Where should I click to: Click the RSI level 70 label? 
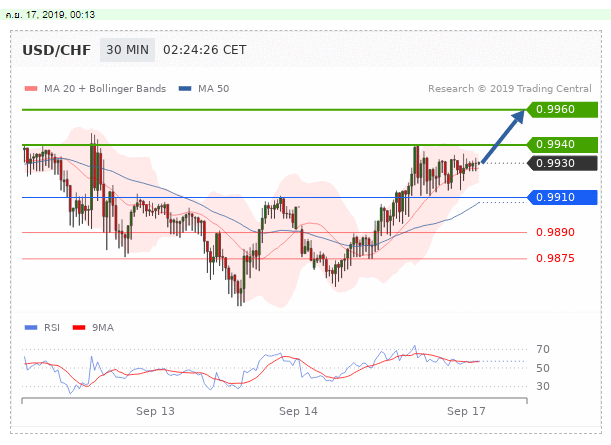coord(543,349)
